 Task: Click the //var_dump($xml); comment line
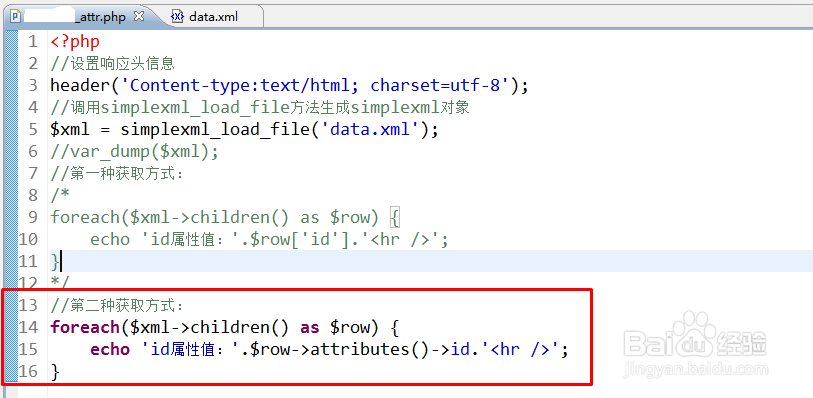click(135, 151)
